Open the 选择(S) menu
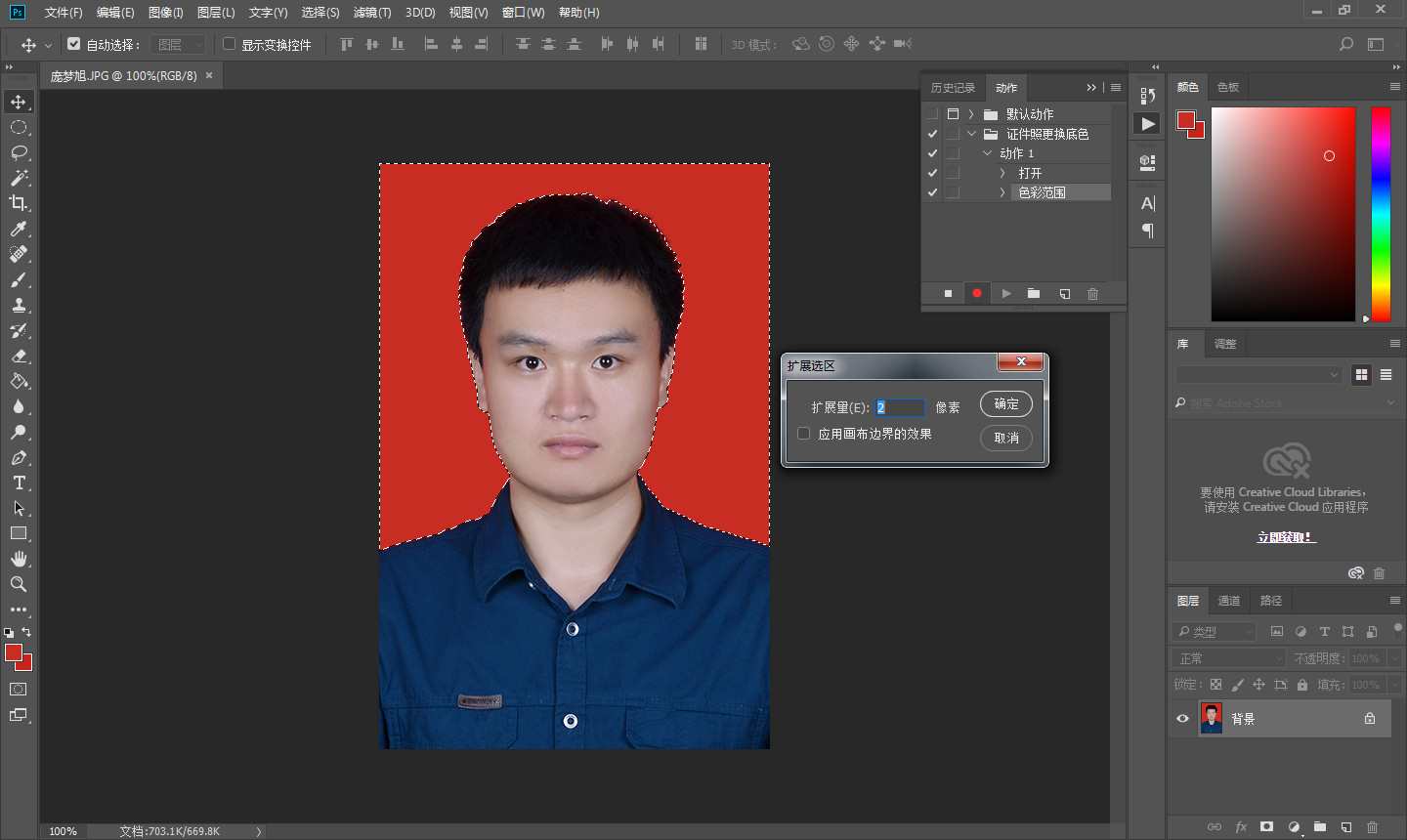Image resolution: width=1407 pixels, height=840 pixels. click(320, 13)
